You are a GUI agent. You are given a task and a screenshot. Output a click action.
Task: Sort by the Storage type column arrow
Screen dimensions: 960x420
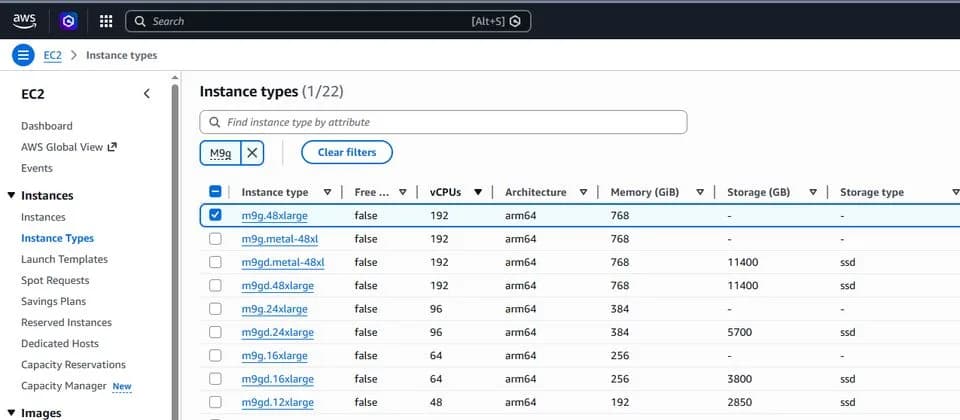pos(955,192)
